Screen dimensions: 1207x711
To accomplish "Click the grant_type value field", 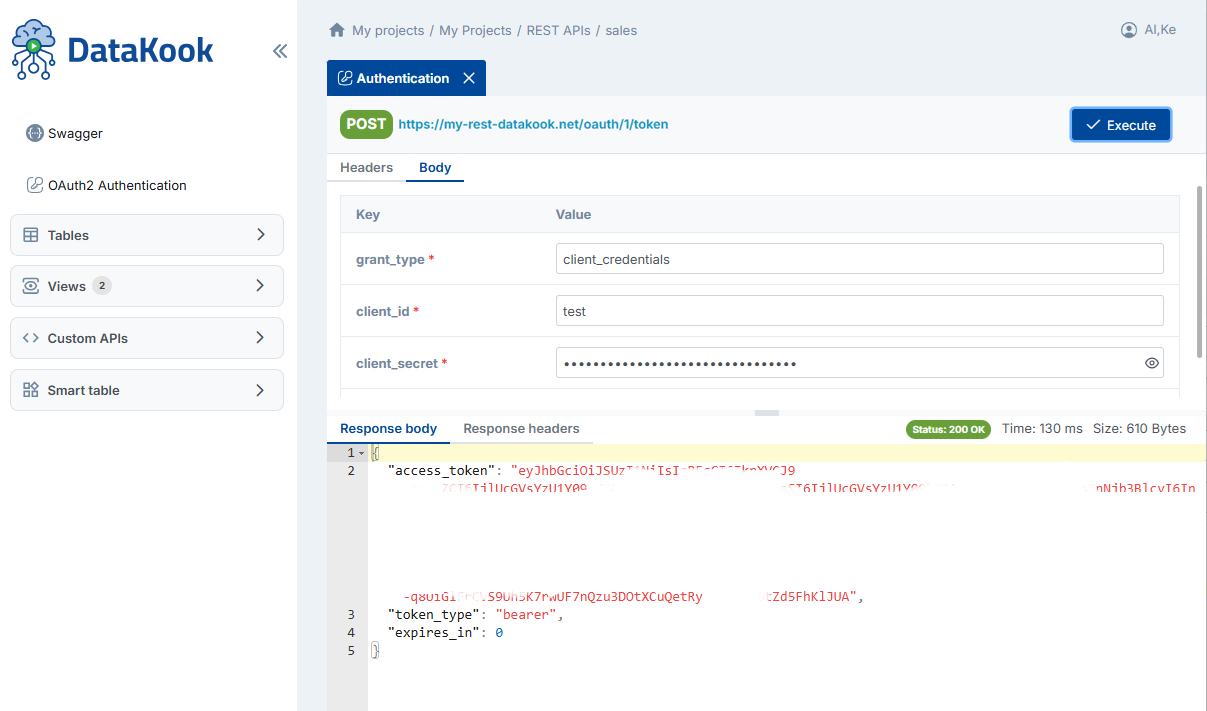I will coord(860,258).
